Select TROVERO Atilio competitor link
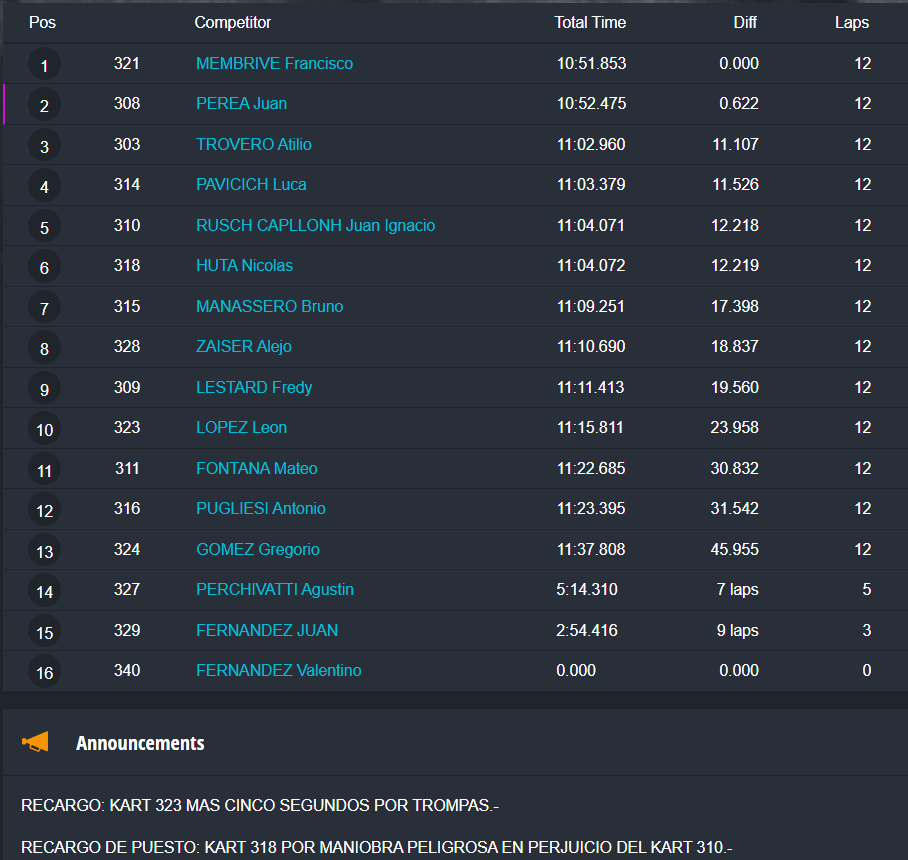Viewport: 908px width, 860px height. click(x=253, y=145)
